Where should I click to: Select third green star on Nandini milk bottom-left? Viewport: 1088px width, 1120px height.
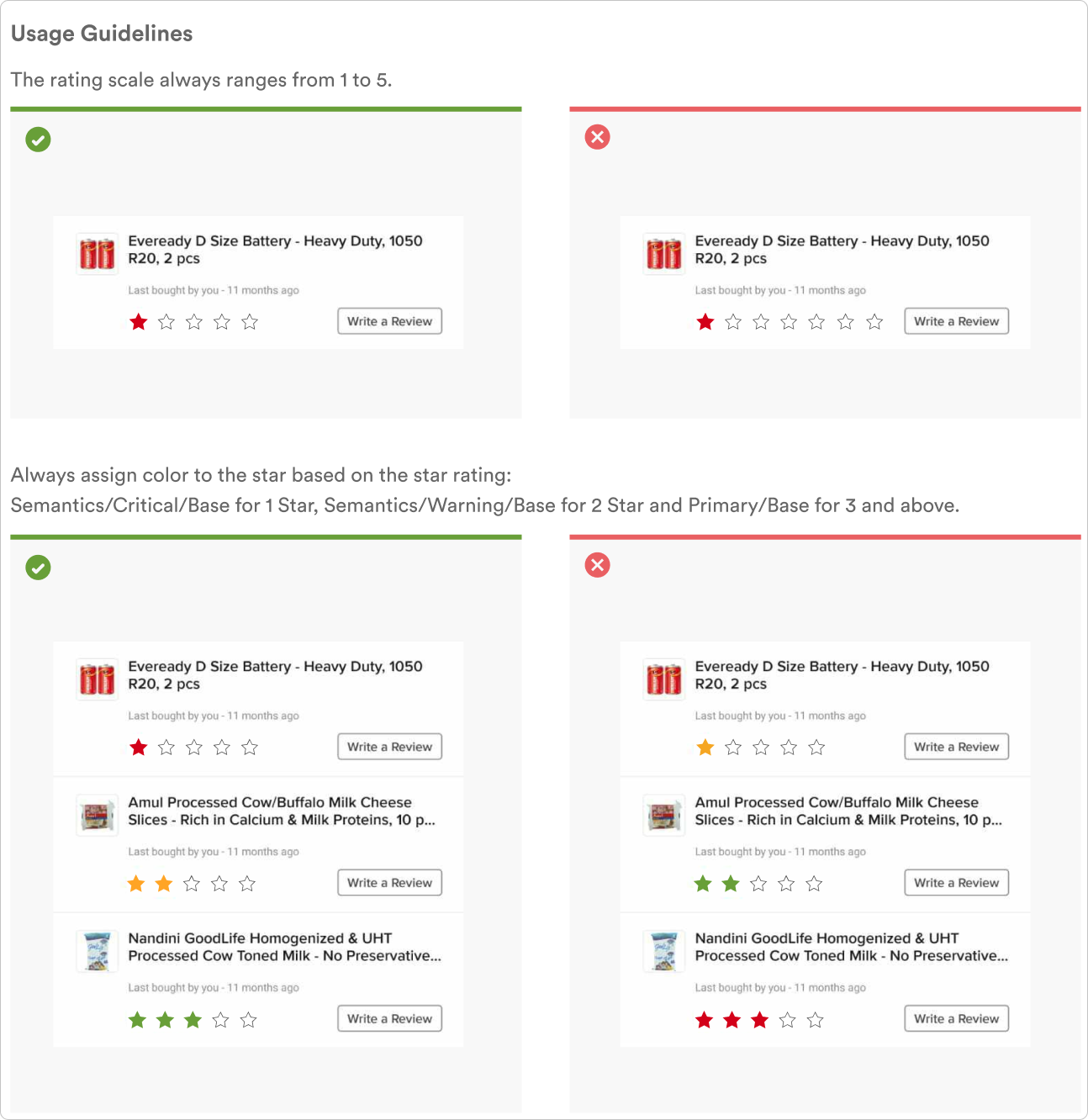pos(193,1020)
